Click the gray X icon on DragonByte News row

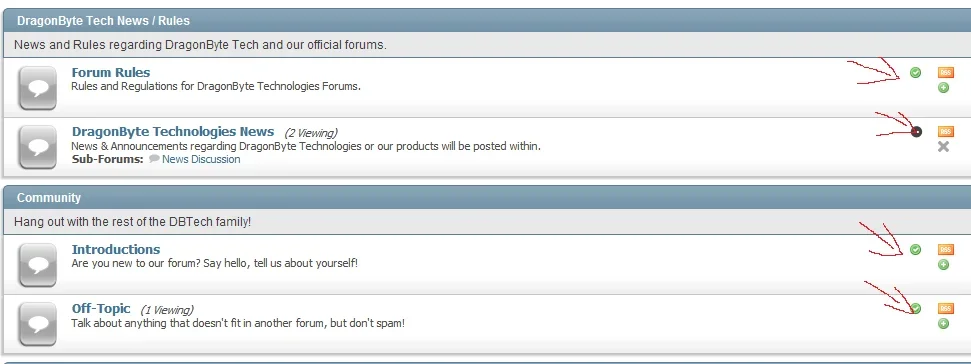pos(943,147)
